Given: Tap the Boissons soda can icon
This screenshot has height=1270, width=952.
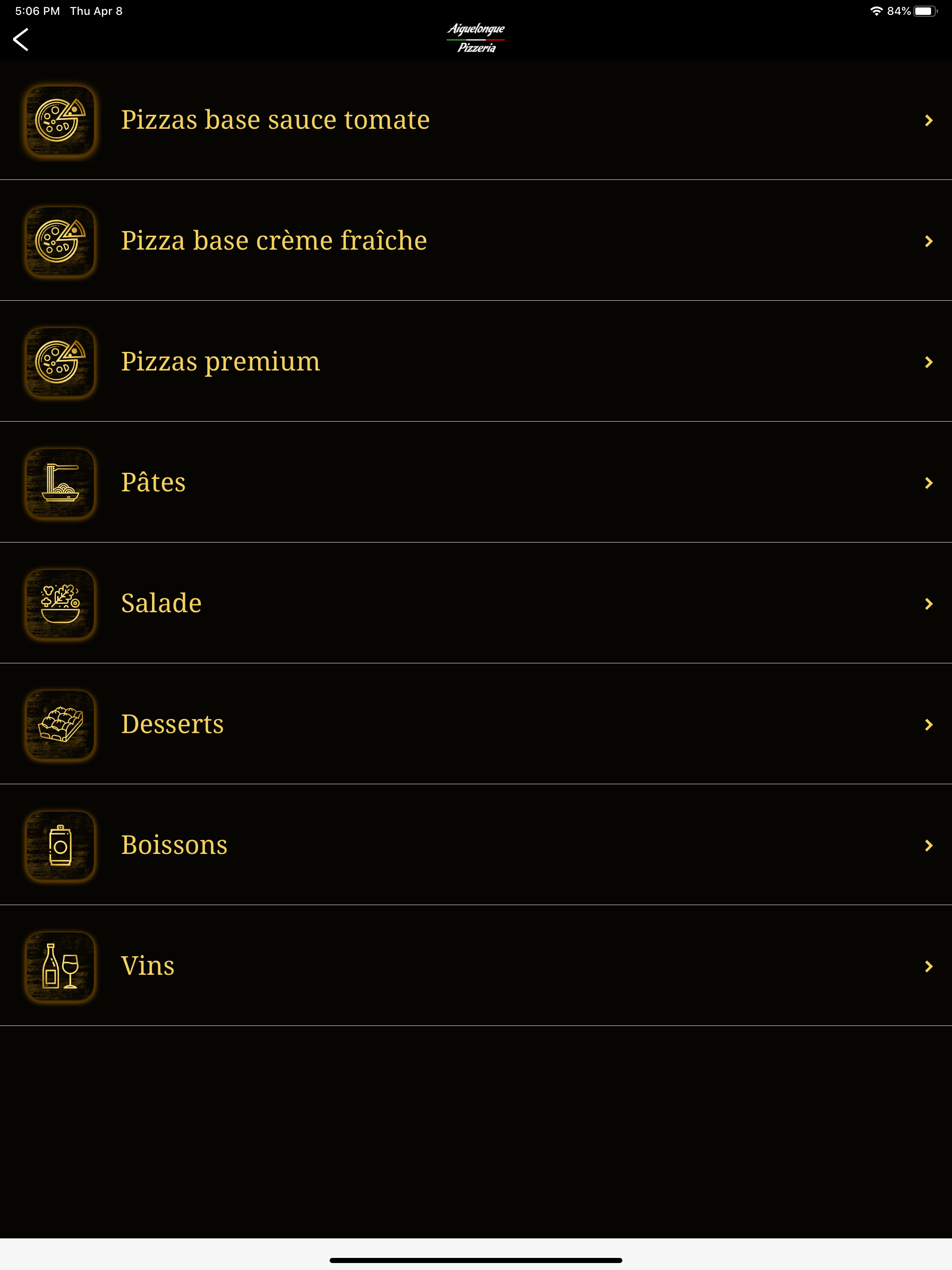Looking at the screenshot, I should coord(60,846).
